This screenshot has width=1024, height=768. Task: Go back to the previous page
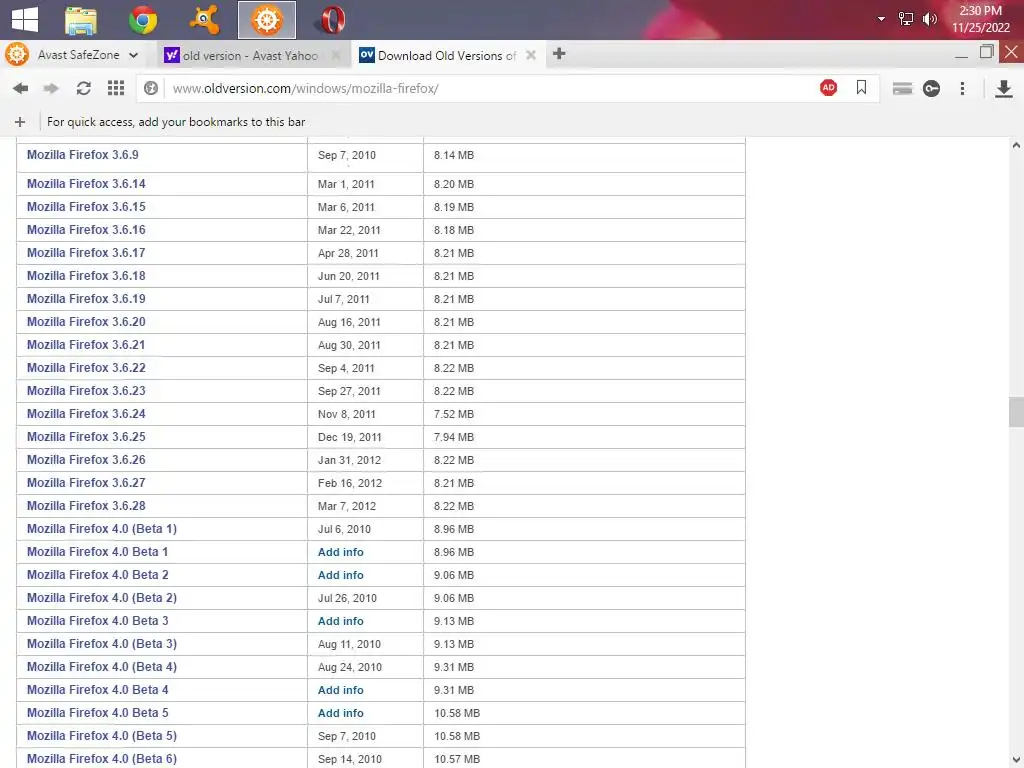[x=20, y=88]
